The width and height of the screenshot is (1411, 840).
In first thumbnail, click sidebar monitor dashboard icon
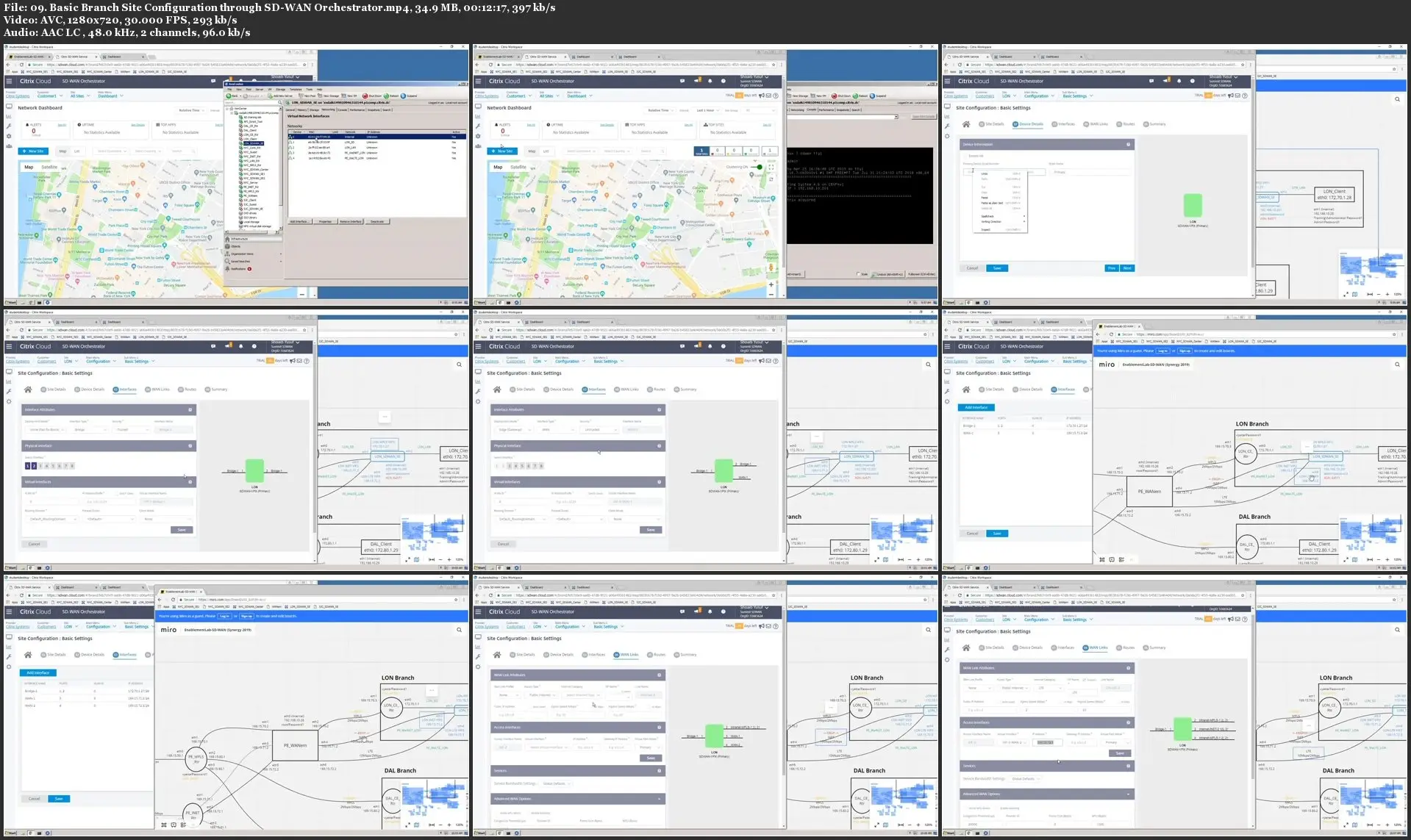9,107
